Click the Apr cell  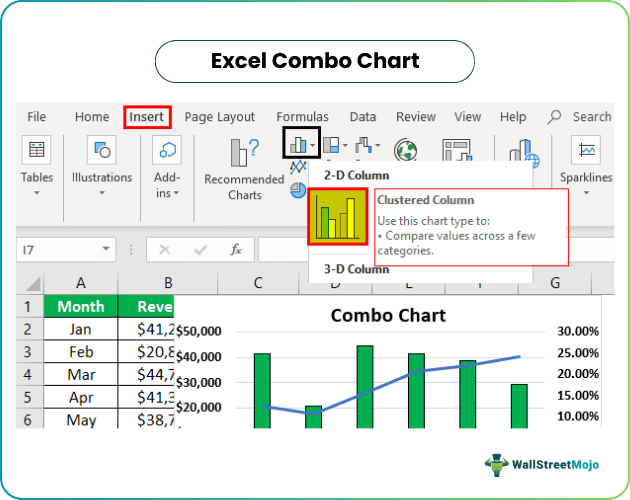(x=81, y=398)
